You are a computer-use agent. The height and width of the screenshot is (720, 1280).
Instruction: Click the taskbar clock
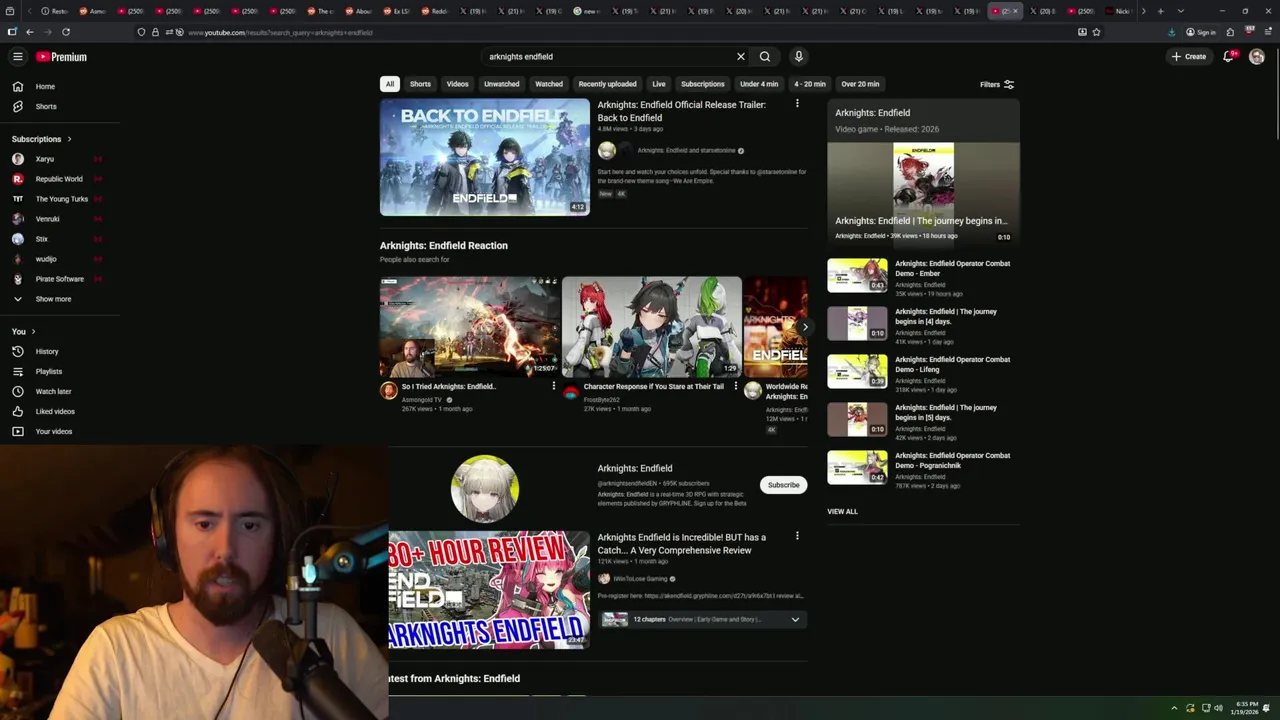[x=1247, y=708]
